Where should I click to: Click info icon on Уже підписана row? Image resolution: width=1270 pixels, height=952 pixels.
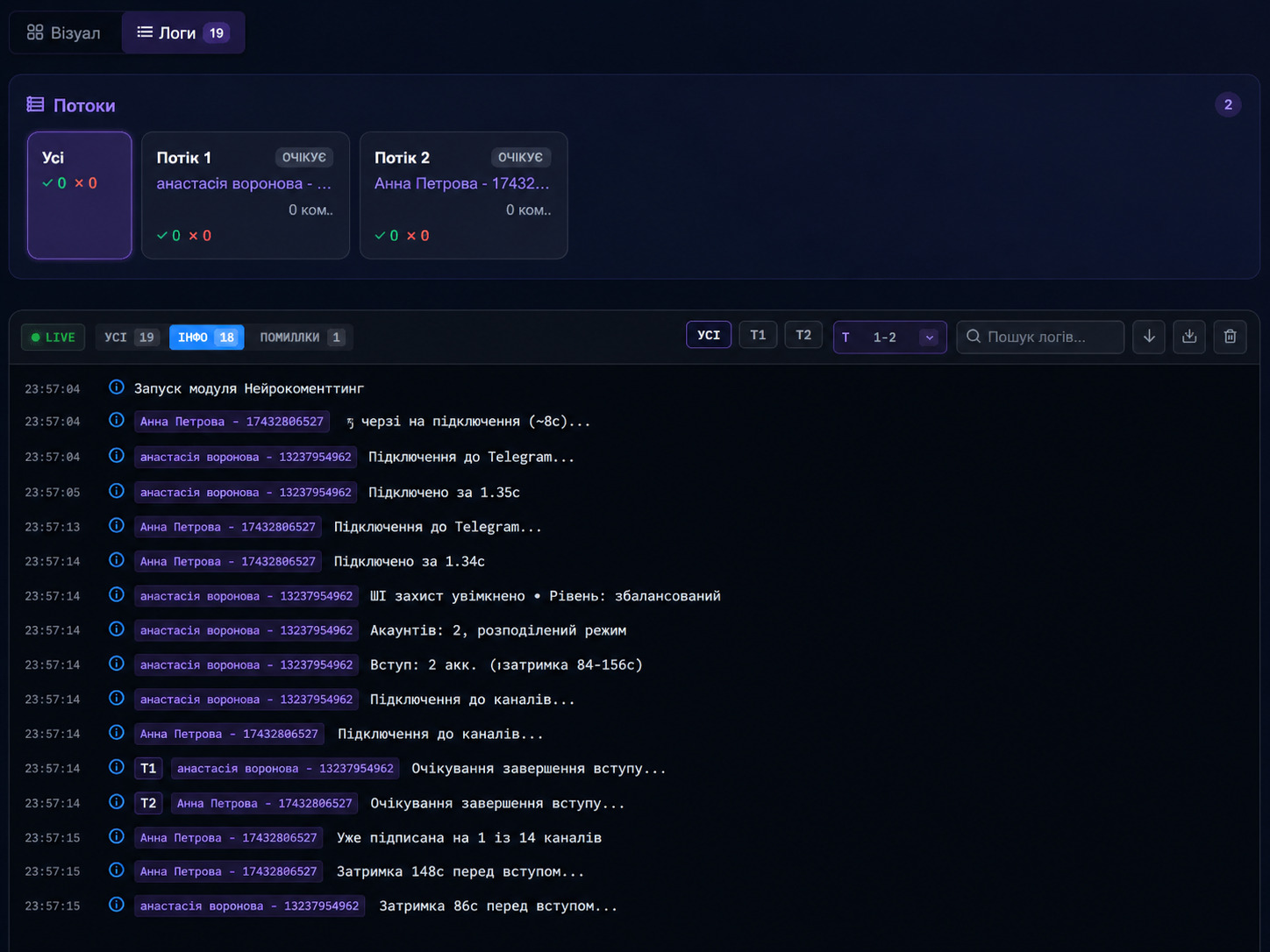[x=116, y=836]
